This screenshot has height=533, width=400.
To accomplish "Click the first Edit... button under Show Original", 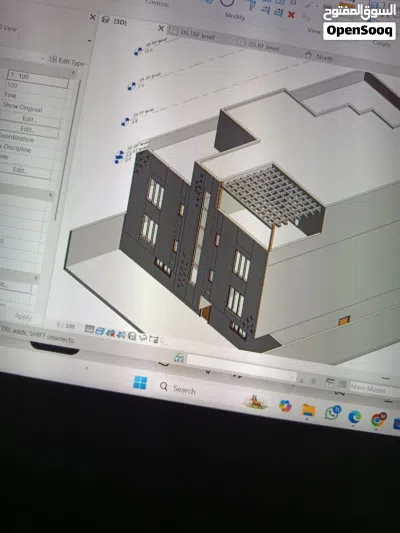I will (x=30, y=119).
